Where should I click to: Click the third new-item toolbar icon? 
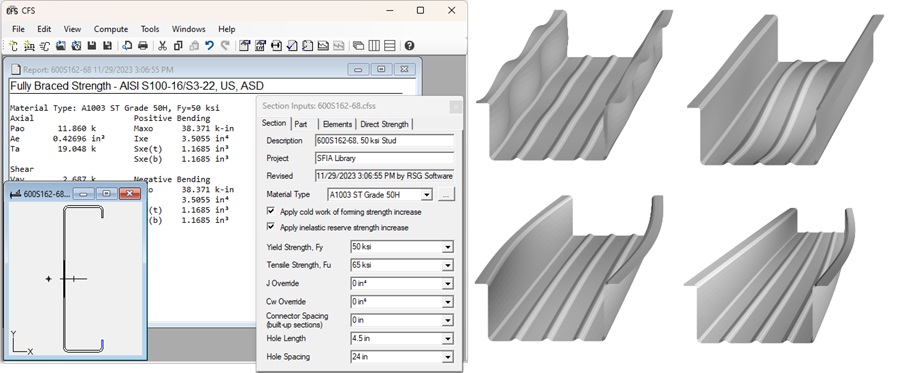pos(45,46)
